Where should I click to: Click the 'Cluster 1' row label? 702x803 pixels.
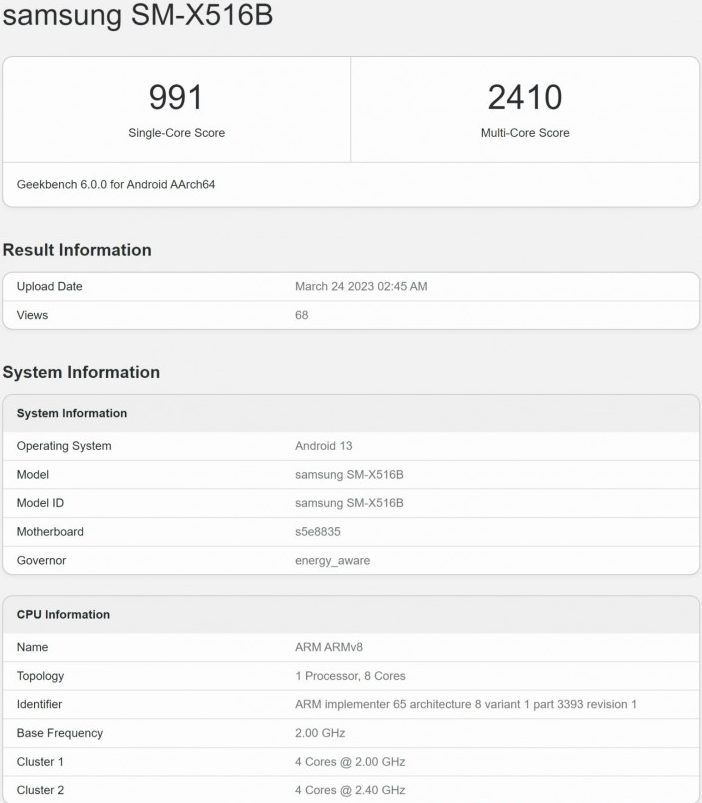[x=40, y=762]
